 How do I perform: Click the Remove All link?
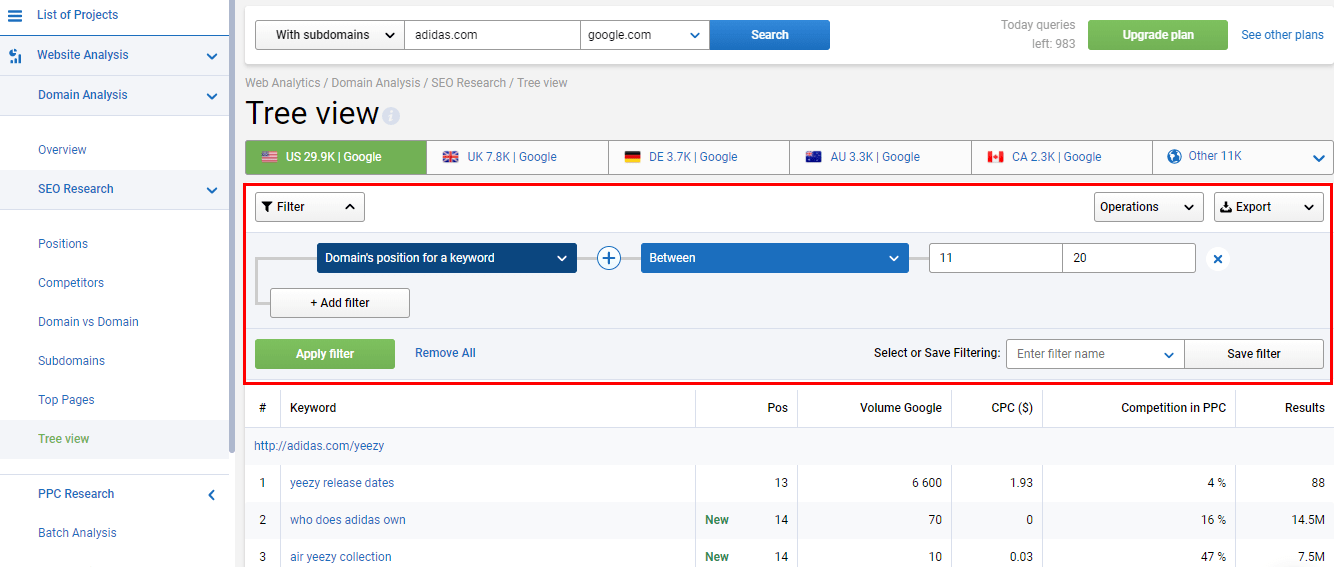click(445, 353)
